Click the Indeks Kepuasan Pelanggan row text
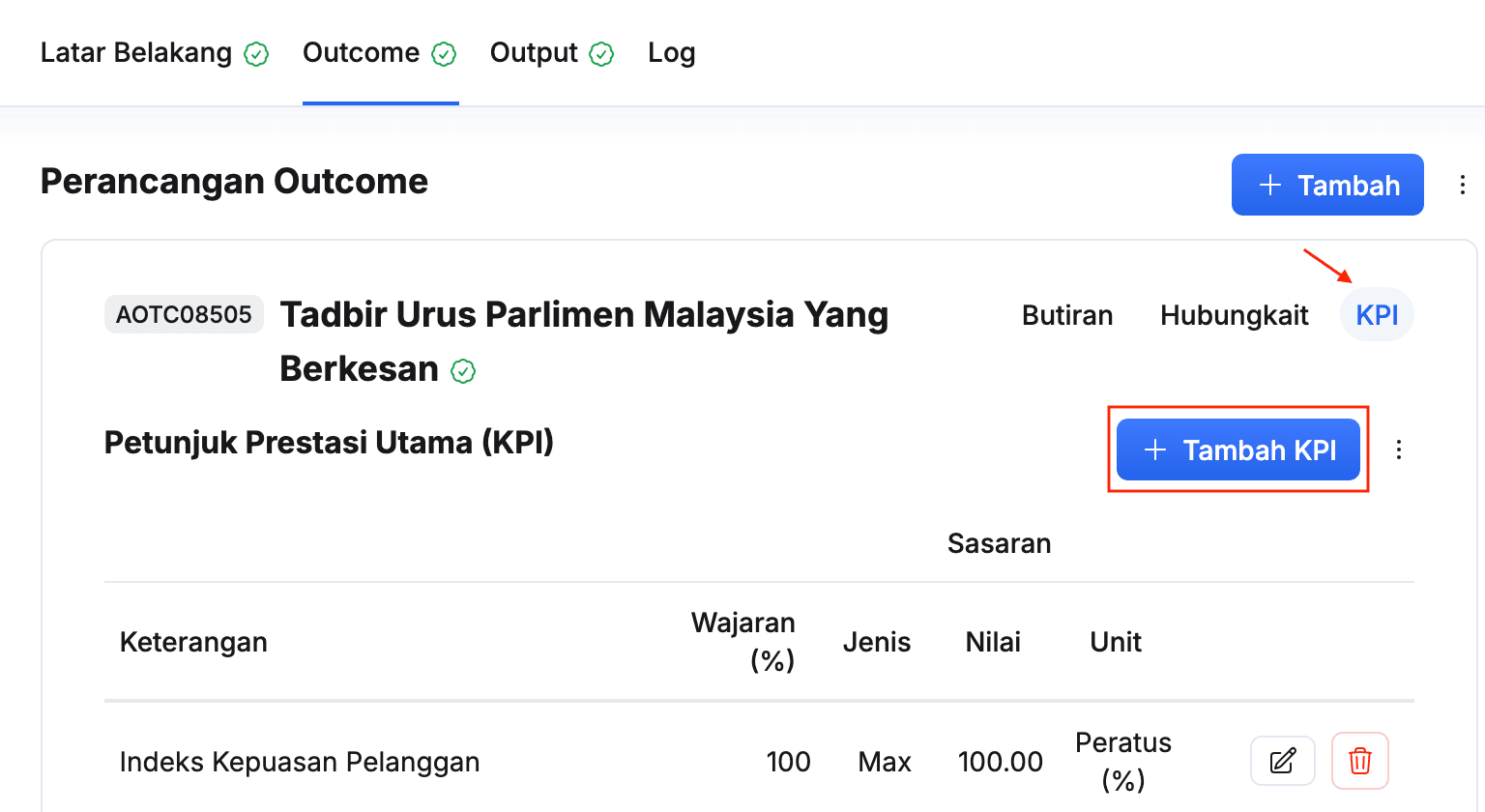The width and height of the screenshot is (1485, 812). point(299,762)
